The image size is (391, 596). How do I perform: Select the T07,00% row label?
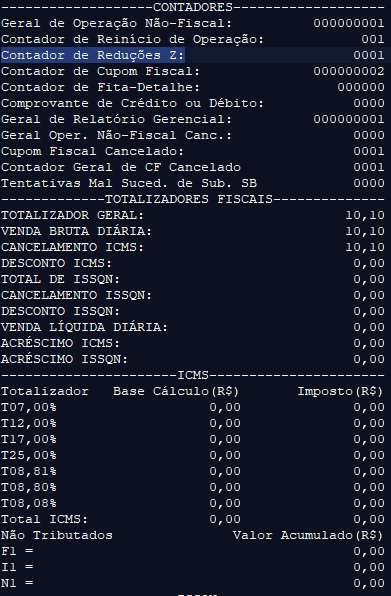coord(29,407)
